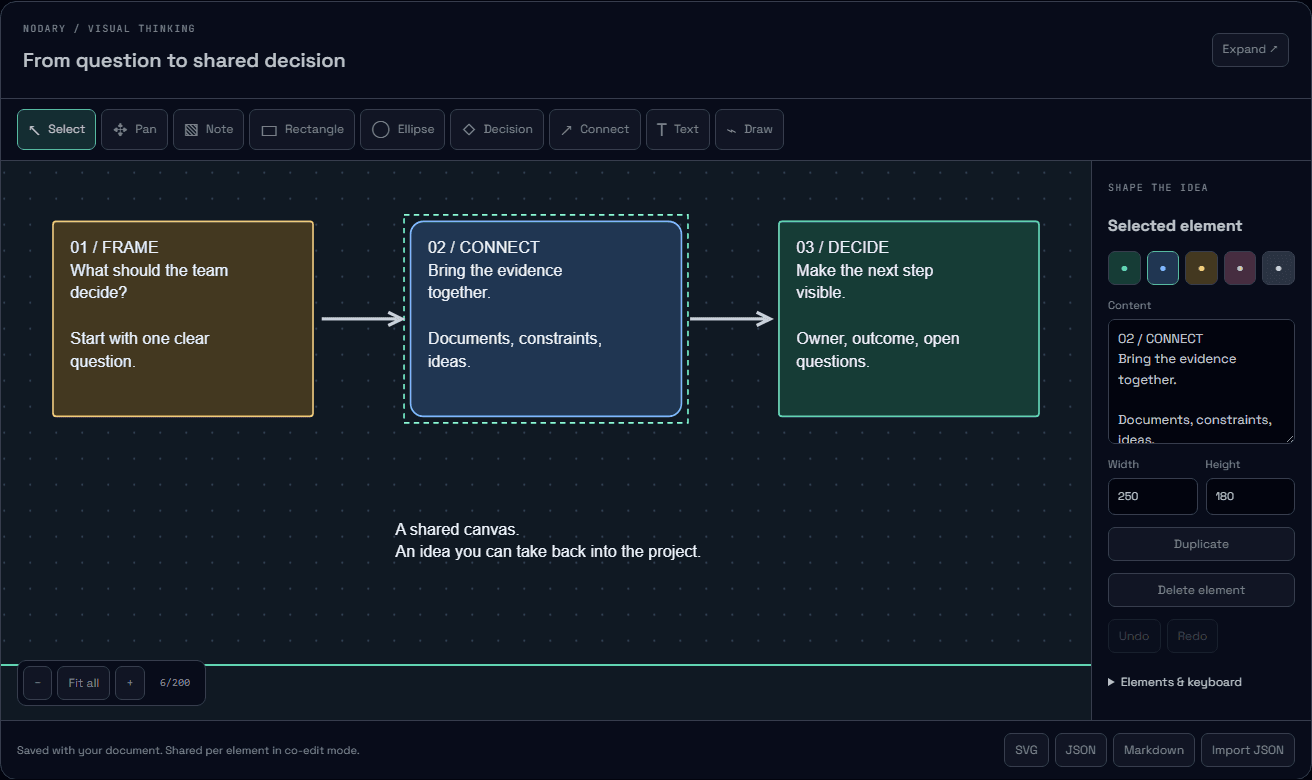Viewport: 1312px width, 780px height.
Task: Pick the Ellipse shape tool
Action: click(403, 129)
